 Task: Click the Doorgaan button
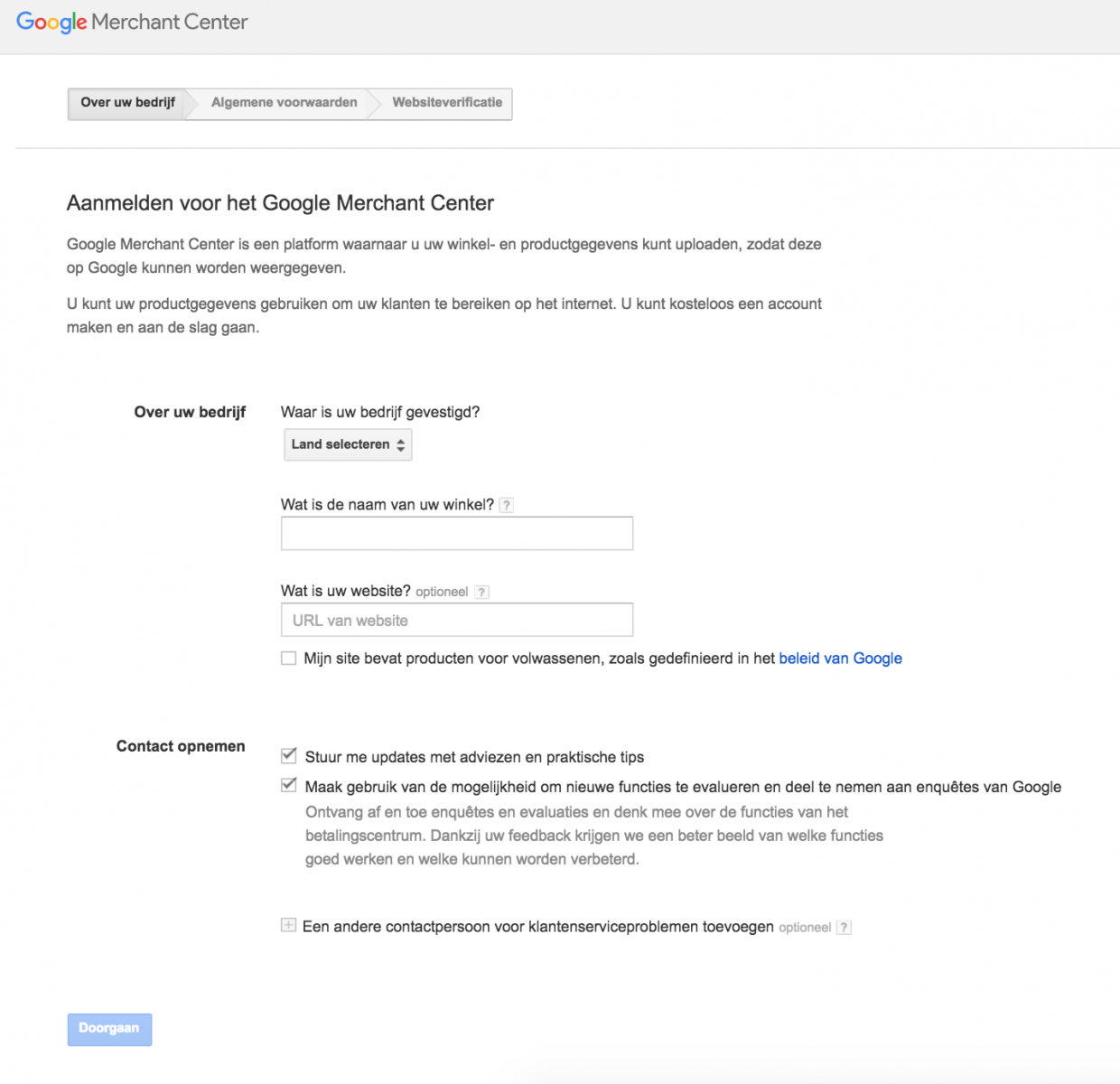point(108,1029)
